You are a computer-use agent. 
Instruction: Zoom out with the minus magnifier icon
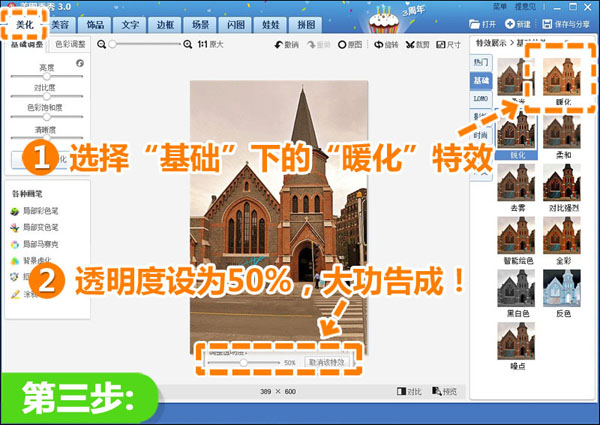101,44
